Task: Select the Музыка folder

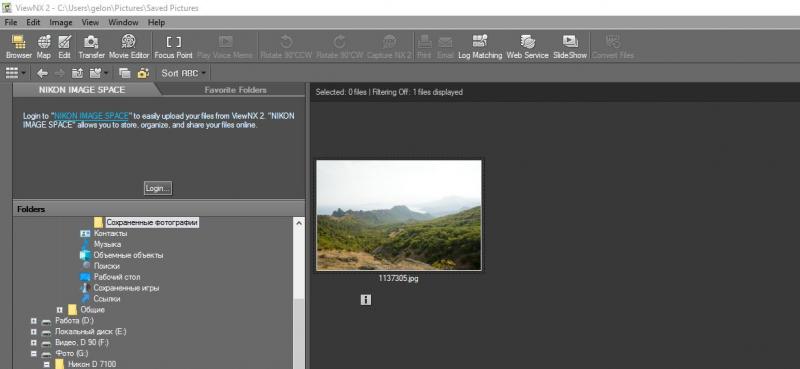Action: pos(107,244)
